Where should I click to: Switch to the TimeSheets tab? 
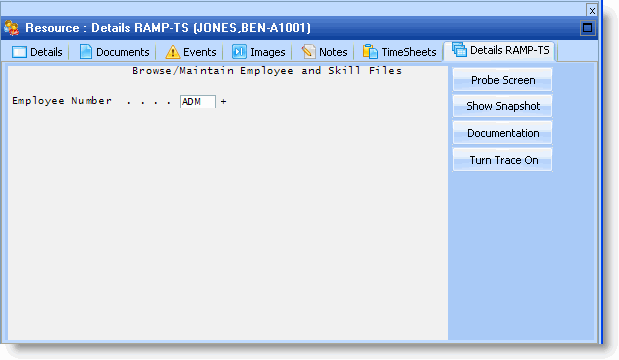point(400,52)
